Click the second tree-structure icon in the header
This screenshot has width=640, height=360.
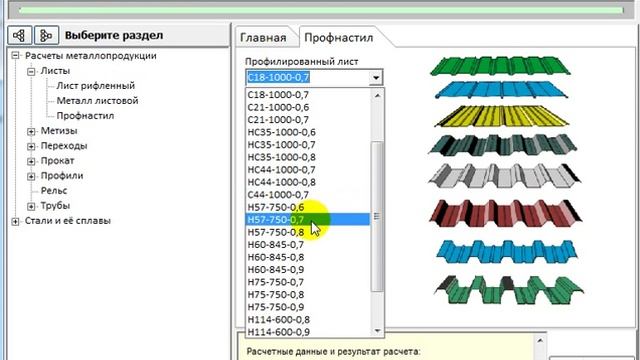[x=47, y=35]
